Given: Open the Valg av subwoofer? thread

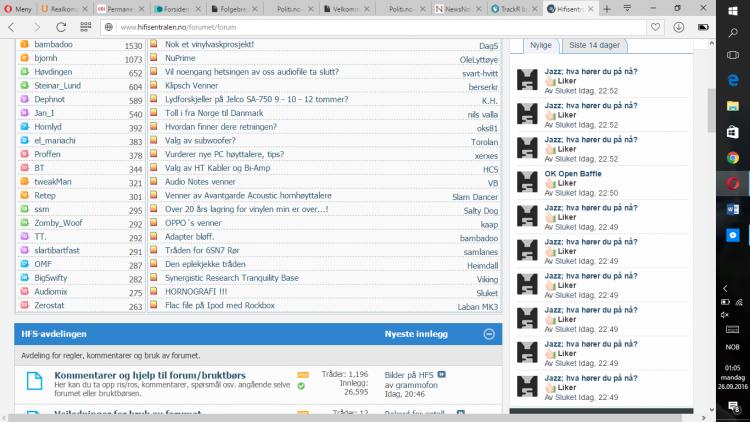Looking at the screenshot, I should point(200,141).
